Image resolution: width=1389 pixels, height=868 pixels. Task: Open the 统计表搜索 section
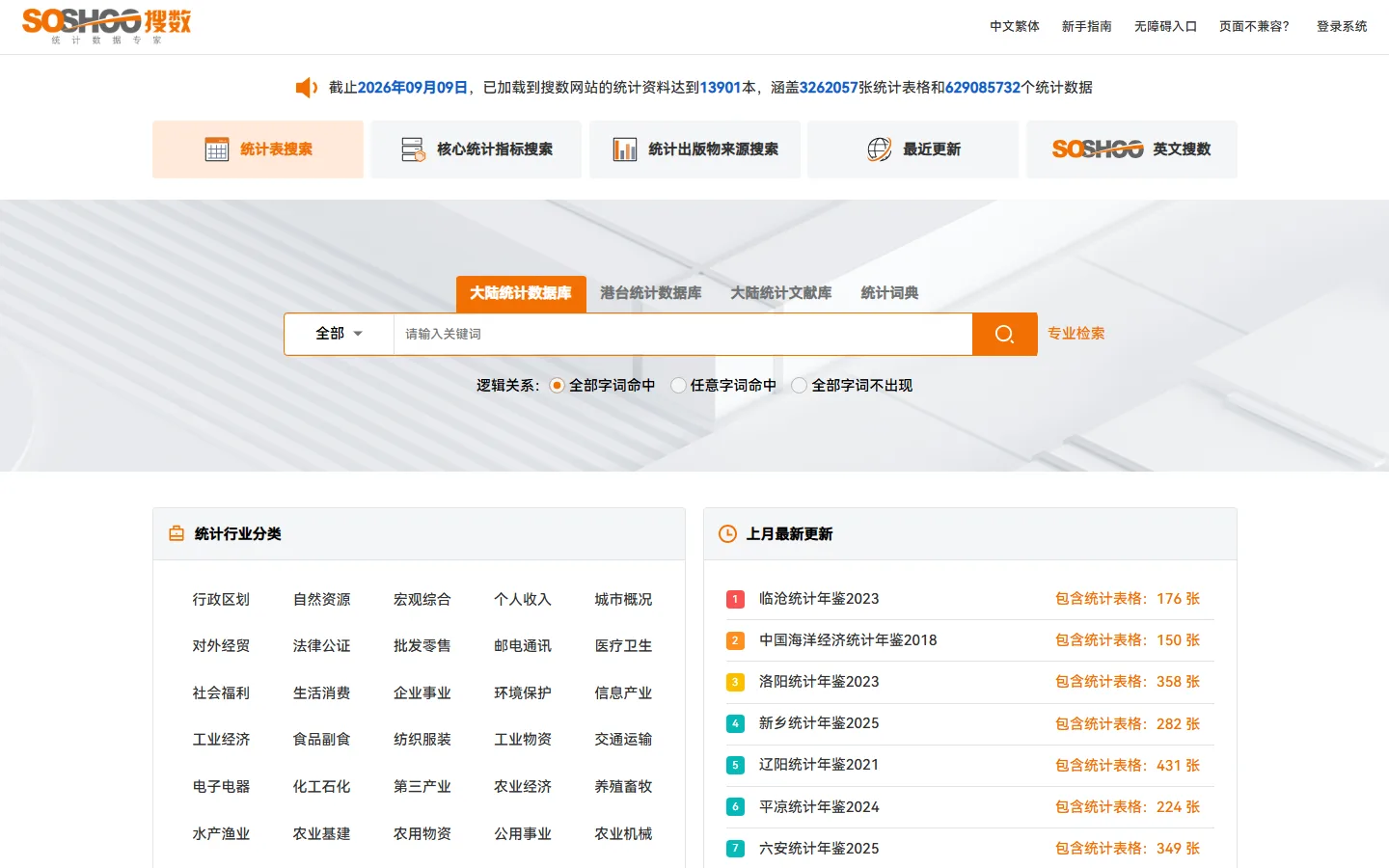[258, 149]
